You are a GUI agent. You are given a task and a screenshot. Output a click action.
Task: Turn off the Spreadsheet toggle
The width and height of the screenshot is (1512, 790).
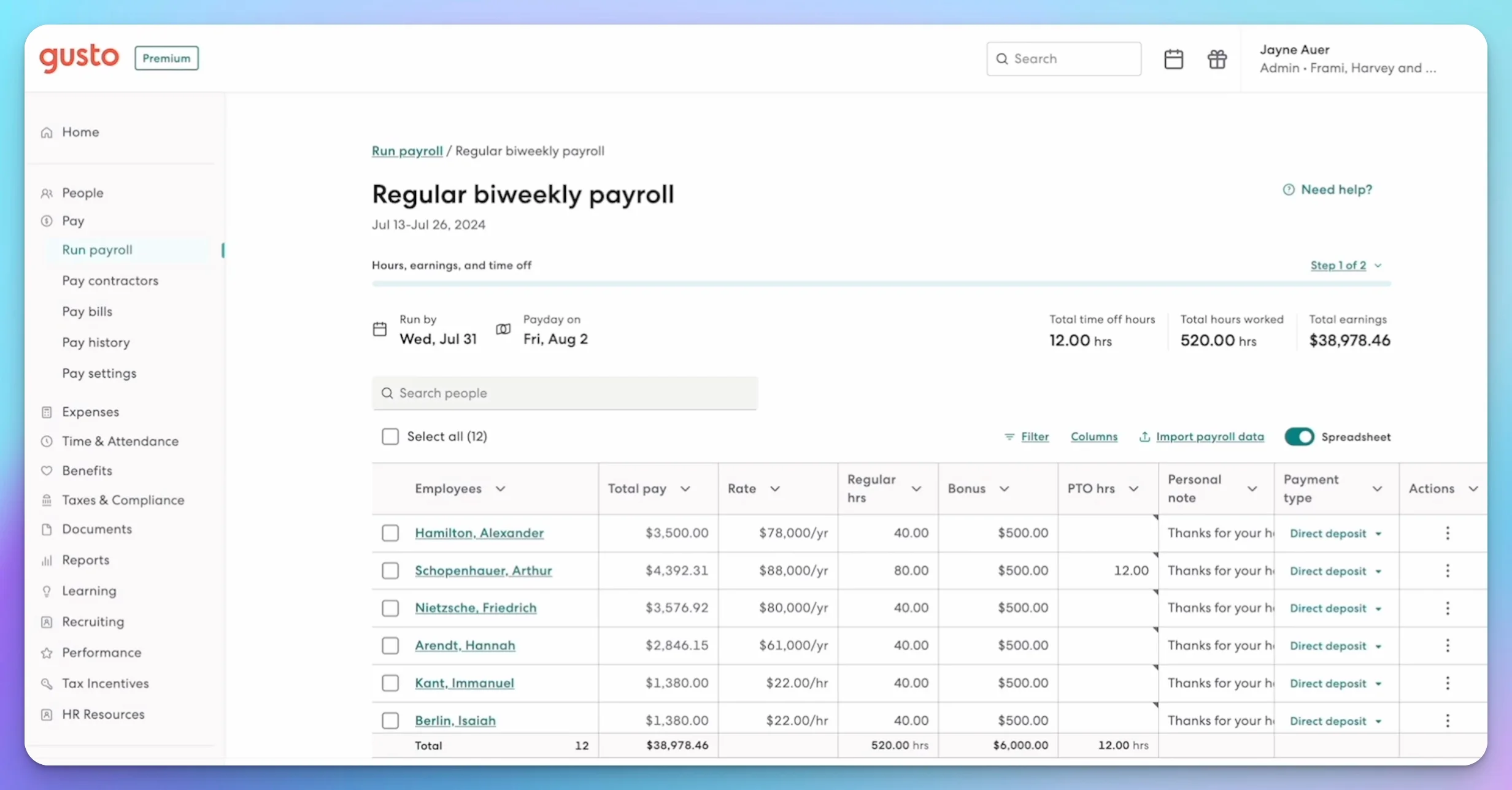click(x=1299, y=437)
